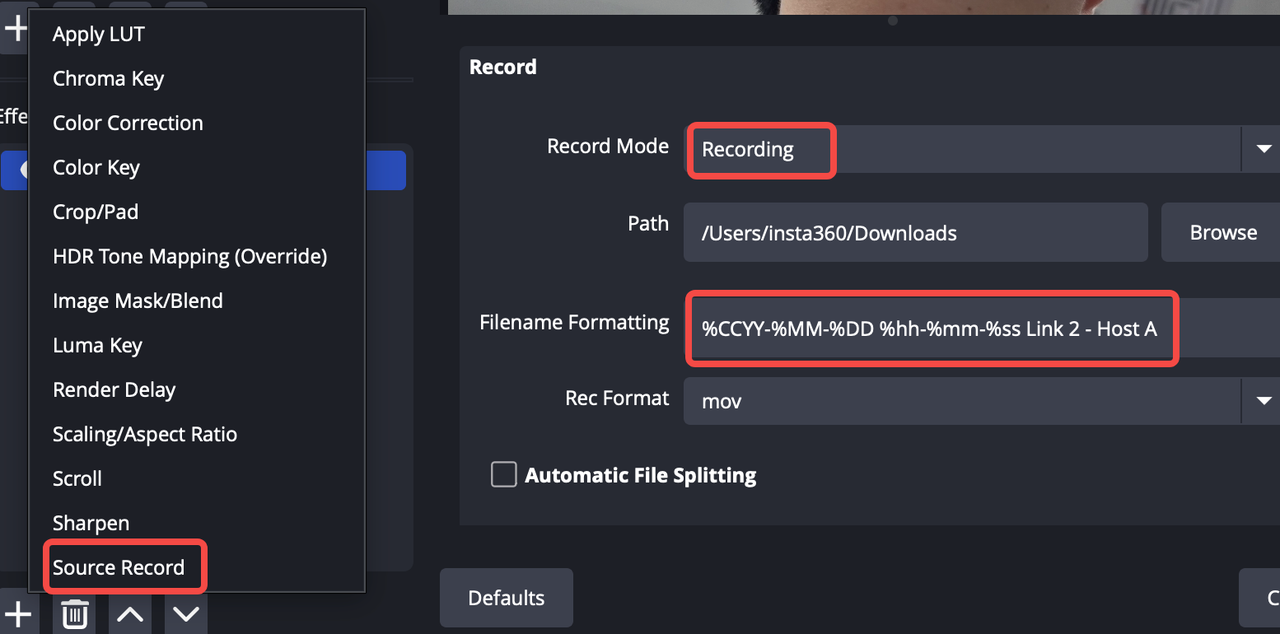Pick Color Correction in the filter menu
Screen dimensions: 1280x634
(x=128, y=123)
